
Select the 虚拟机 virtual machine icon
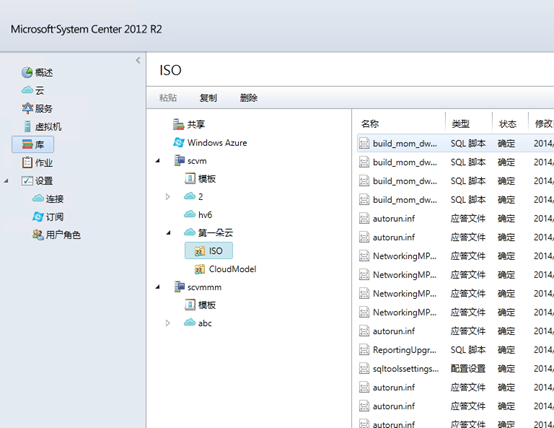pyautogui.click(x=27, y=126)
